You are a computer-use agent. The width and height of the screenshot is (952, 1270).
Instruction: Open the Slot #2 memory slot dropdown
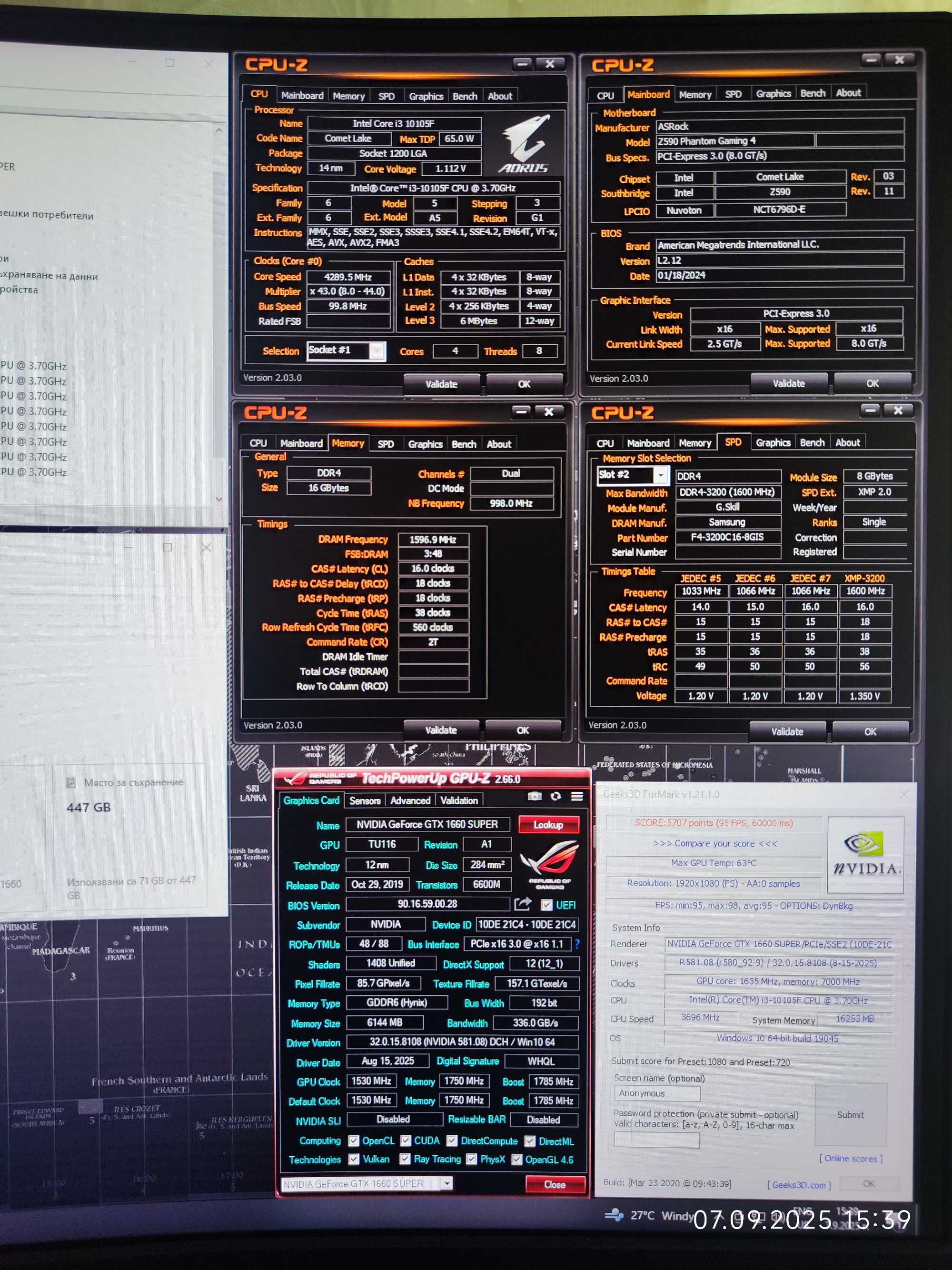[x=661, y=475]
